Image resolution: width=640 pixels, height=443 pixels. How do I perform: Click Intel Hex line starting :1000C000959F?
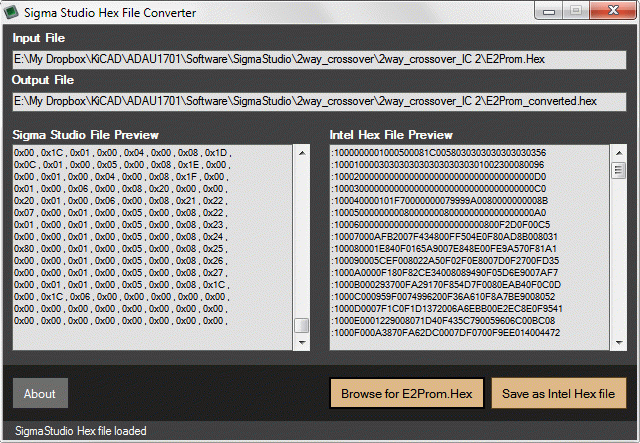click(x=443, y=297)
